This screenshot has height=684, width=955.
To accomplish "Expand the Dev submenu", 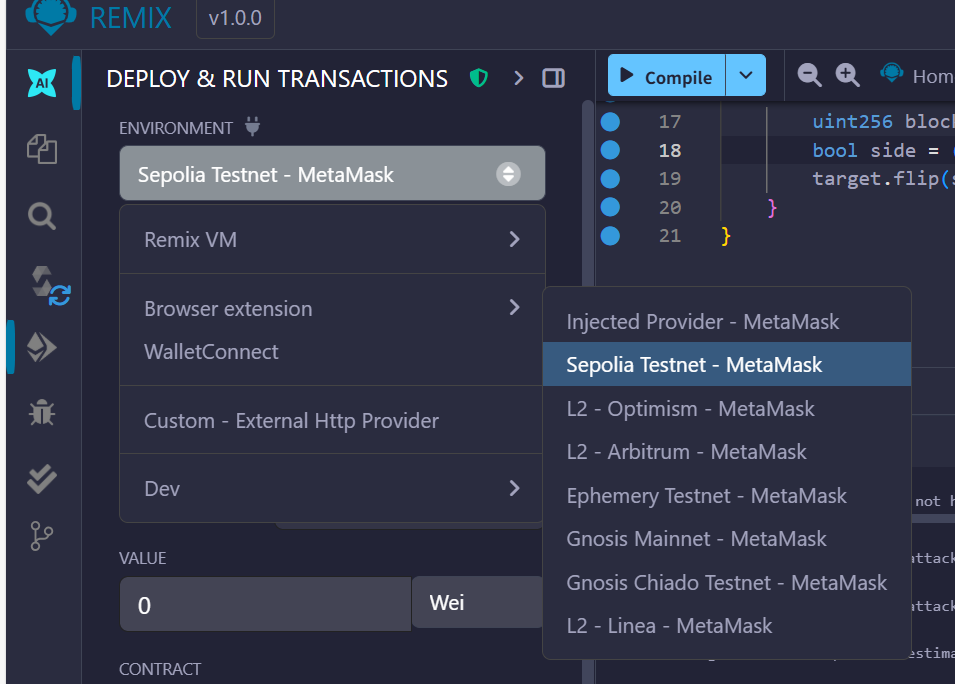I will click(332, 488).
